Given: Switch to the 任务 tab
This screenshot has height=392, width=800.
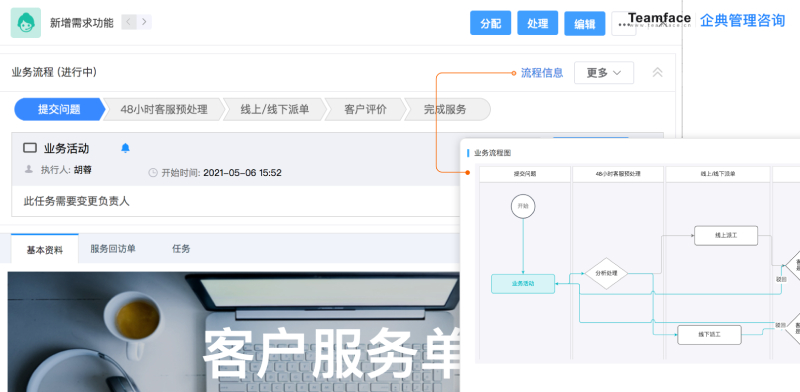Looking at the screenshot, I should (x=181, y=249).
